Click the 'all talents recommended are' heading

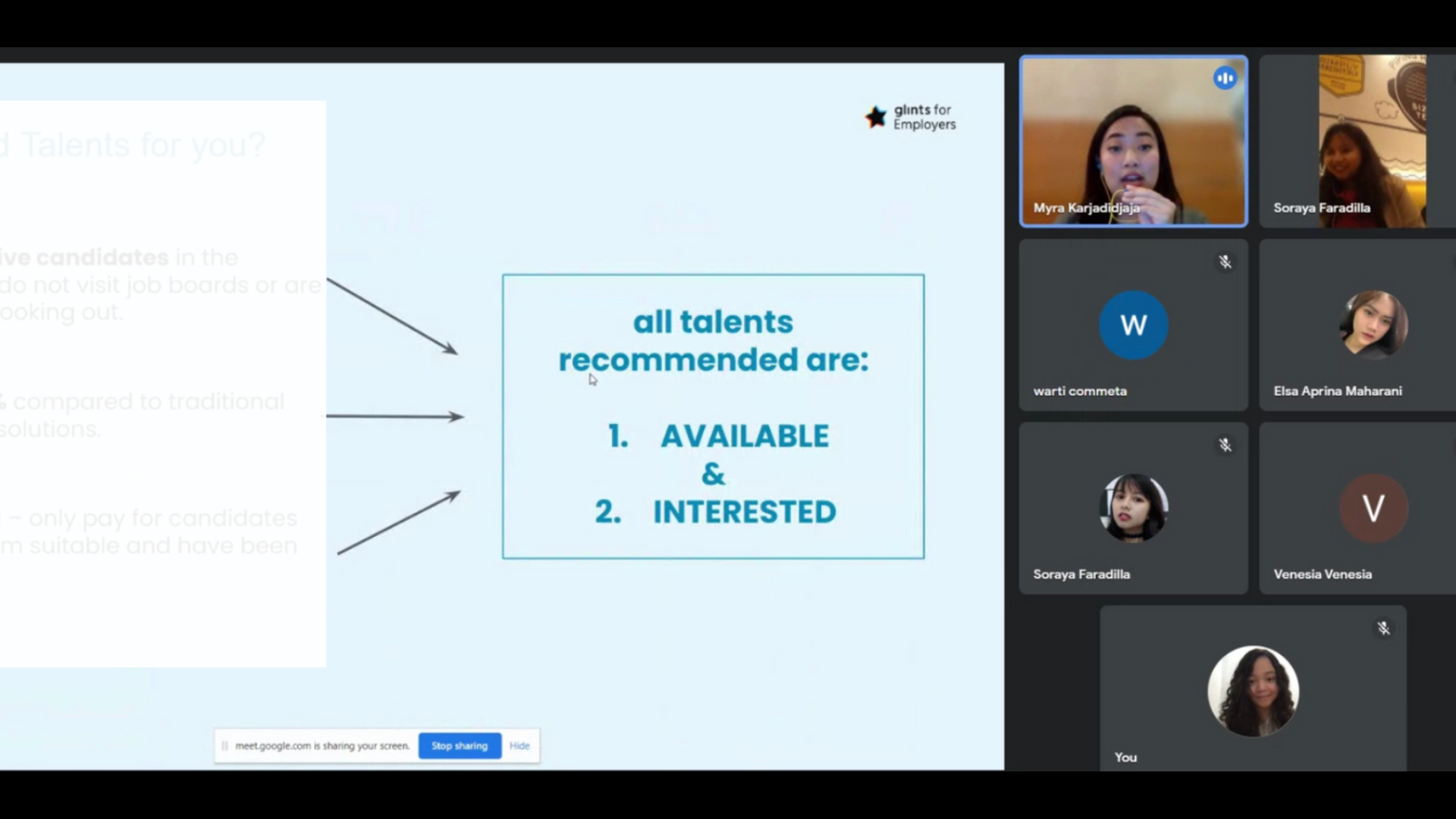[713, 340]
